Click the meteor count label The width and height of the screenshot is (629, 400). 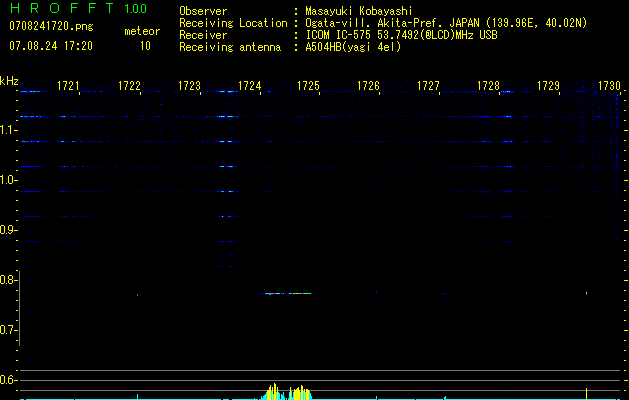point(142,31)
